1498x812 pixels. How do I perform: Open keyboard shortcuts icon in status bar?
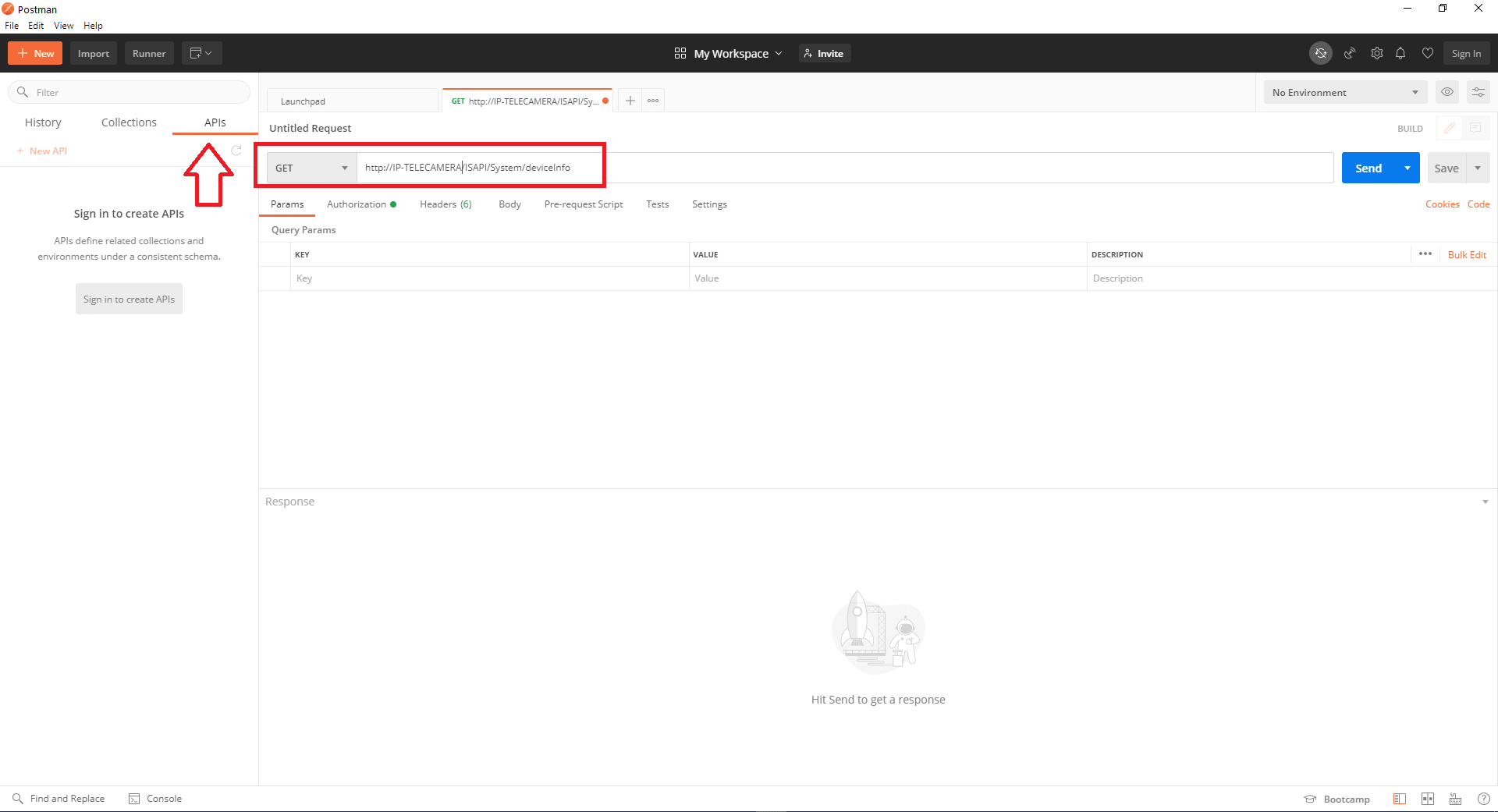tap(1455, 799)
